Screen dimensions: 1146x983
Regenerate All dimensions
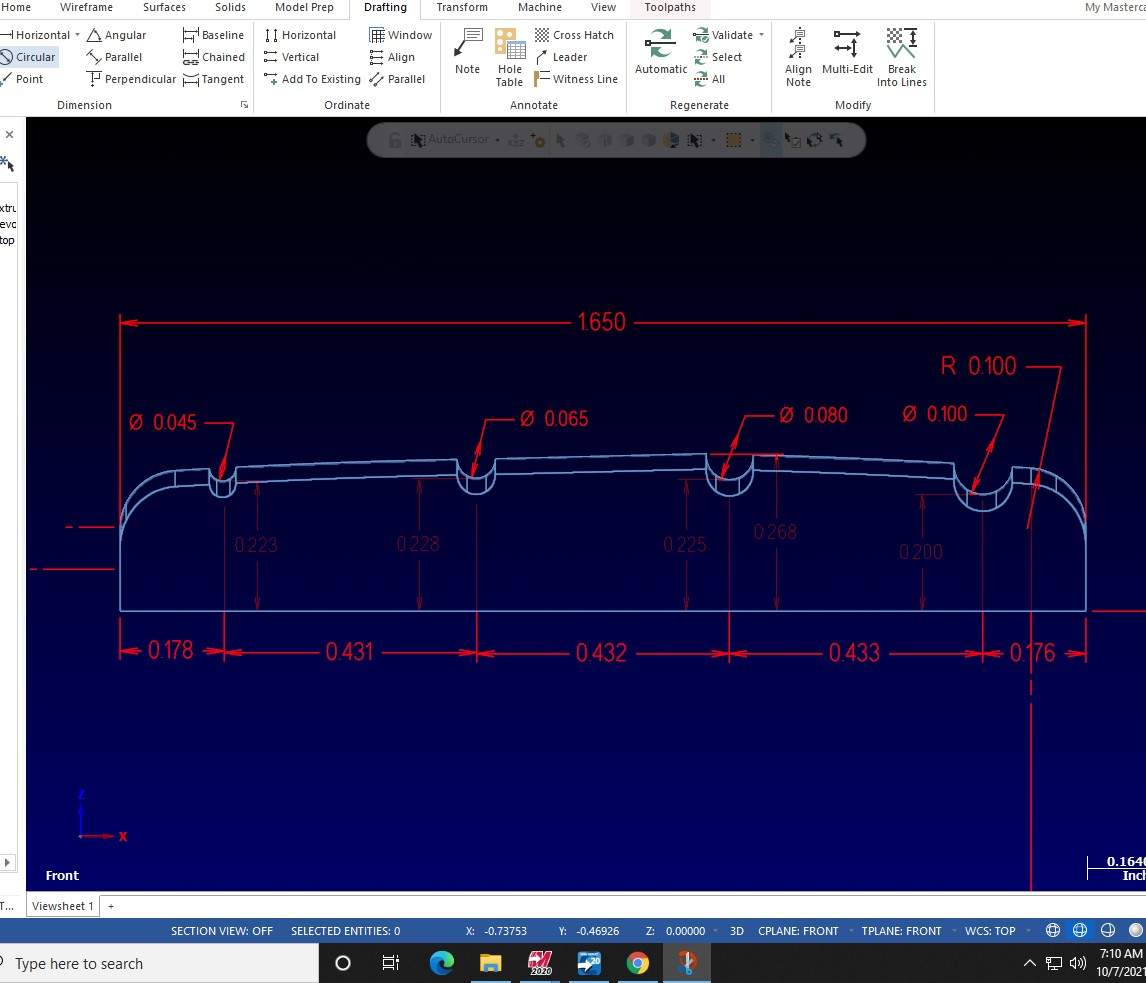click(709, 79)
